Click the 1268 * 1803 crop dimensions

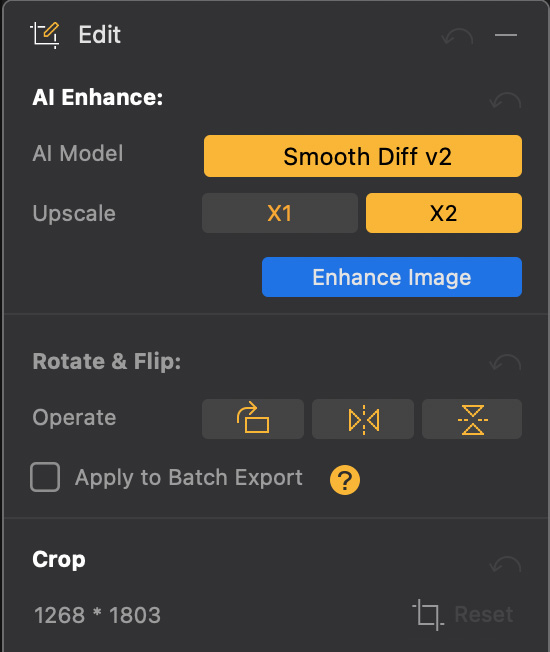tap(97, 615)
